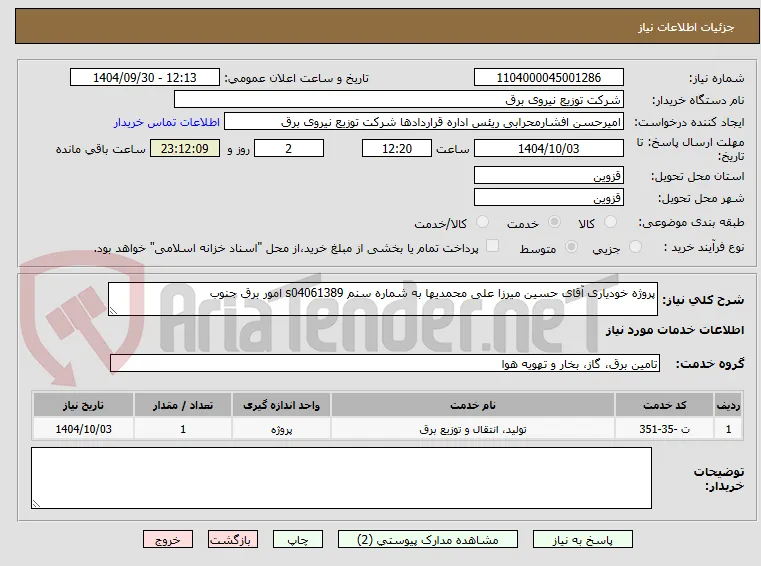Click the buyer notes text area
The width and height of the screenshot is (761, 566).
[x=341, y=478]
